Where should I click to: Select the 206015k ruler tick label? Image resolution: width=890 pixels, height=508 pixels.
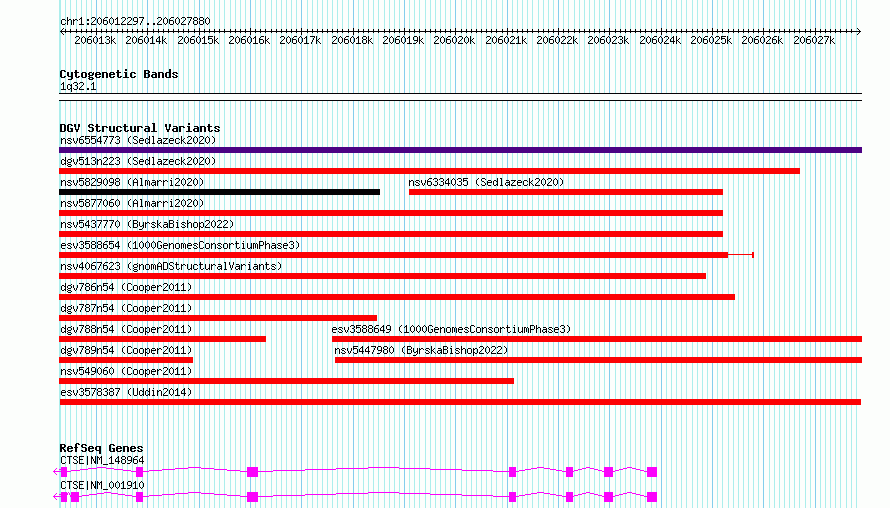point(198,40)
